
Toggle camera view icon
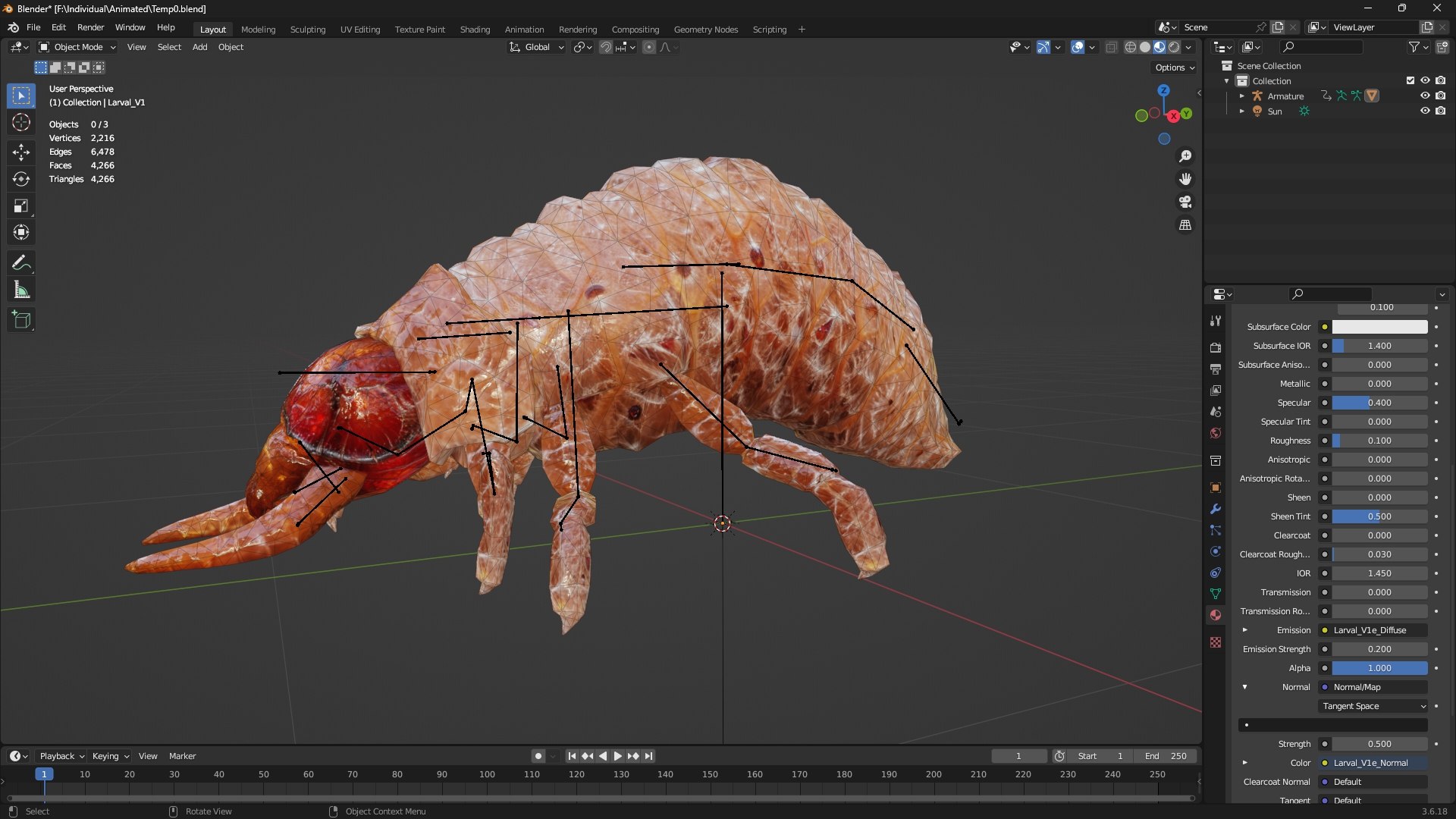1185,202
